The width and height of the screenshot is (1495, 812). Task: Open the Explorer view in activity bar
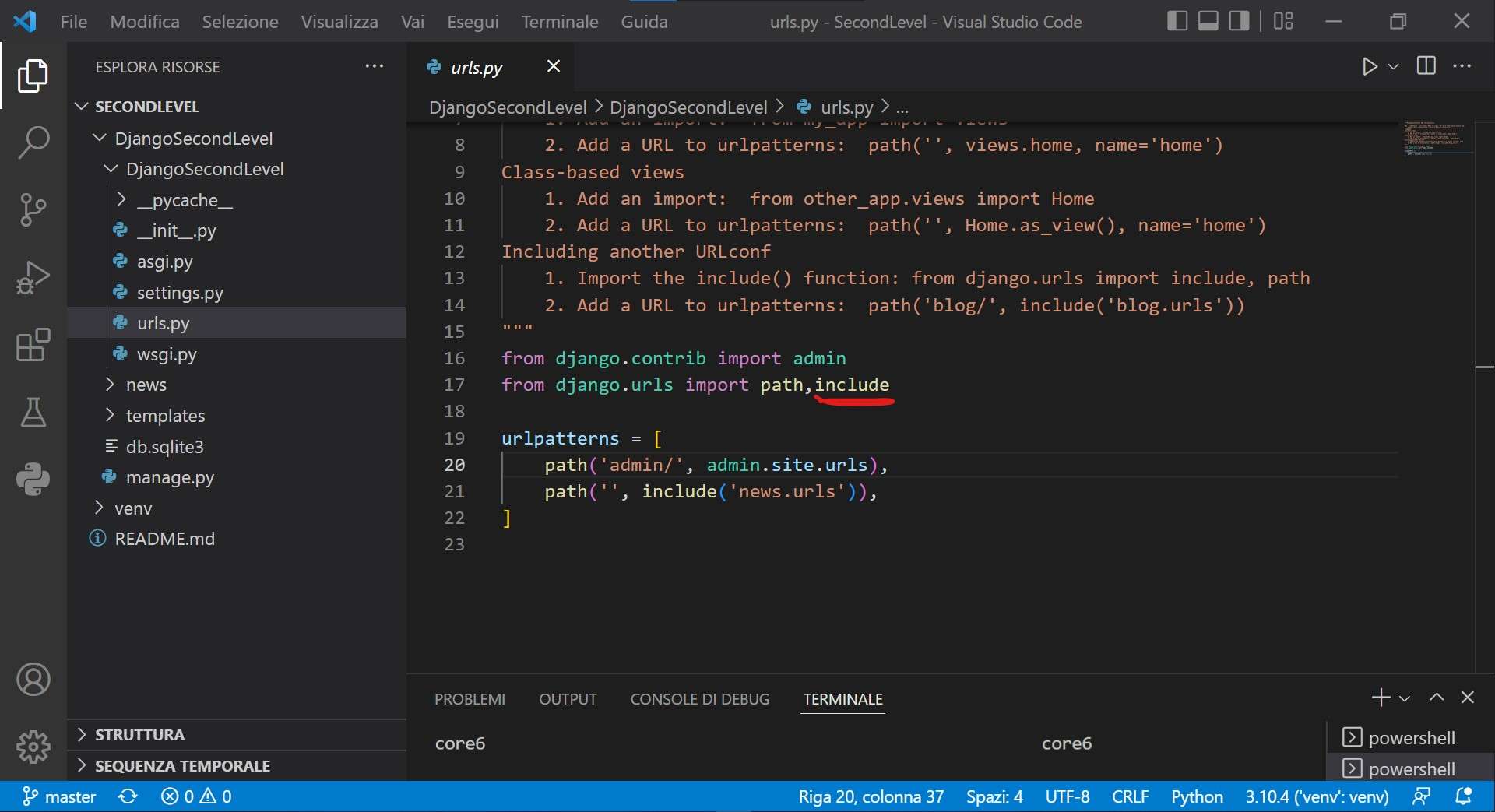point(33,76)
